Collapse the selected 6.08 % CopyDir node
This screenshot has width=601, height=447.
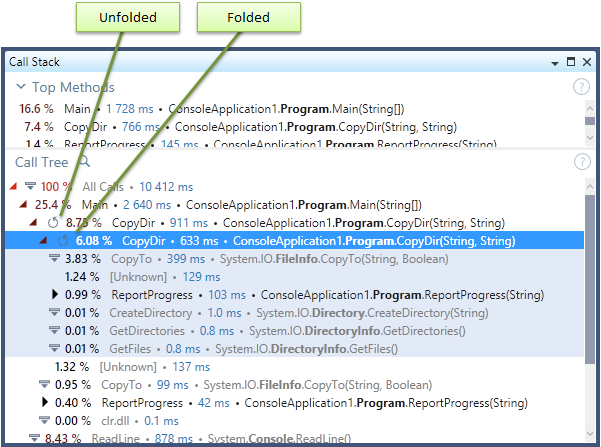tap(43, 240)
